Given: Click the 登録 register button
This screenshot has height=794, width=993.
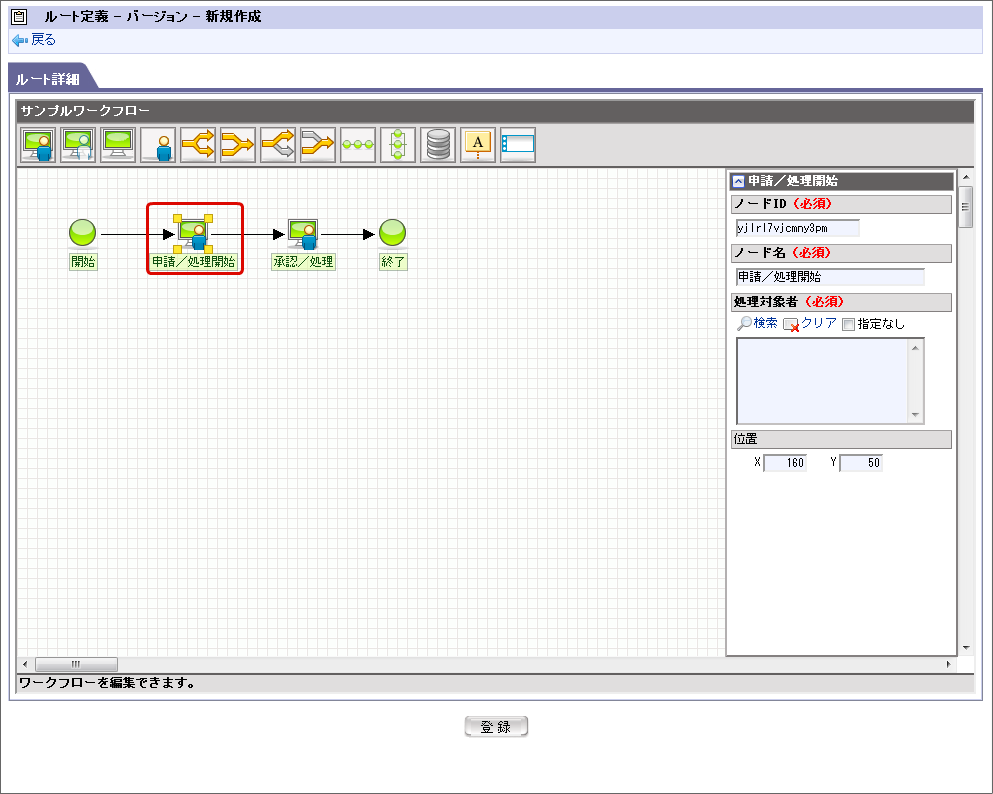Looking at the screenshot, I should [496, 727].
